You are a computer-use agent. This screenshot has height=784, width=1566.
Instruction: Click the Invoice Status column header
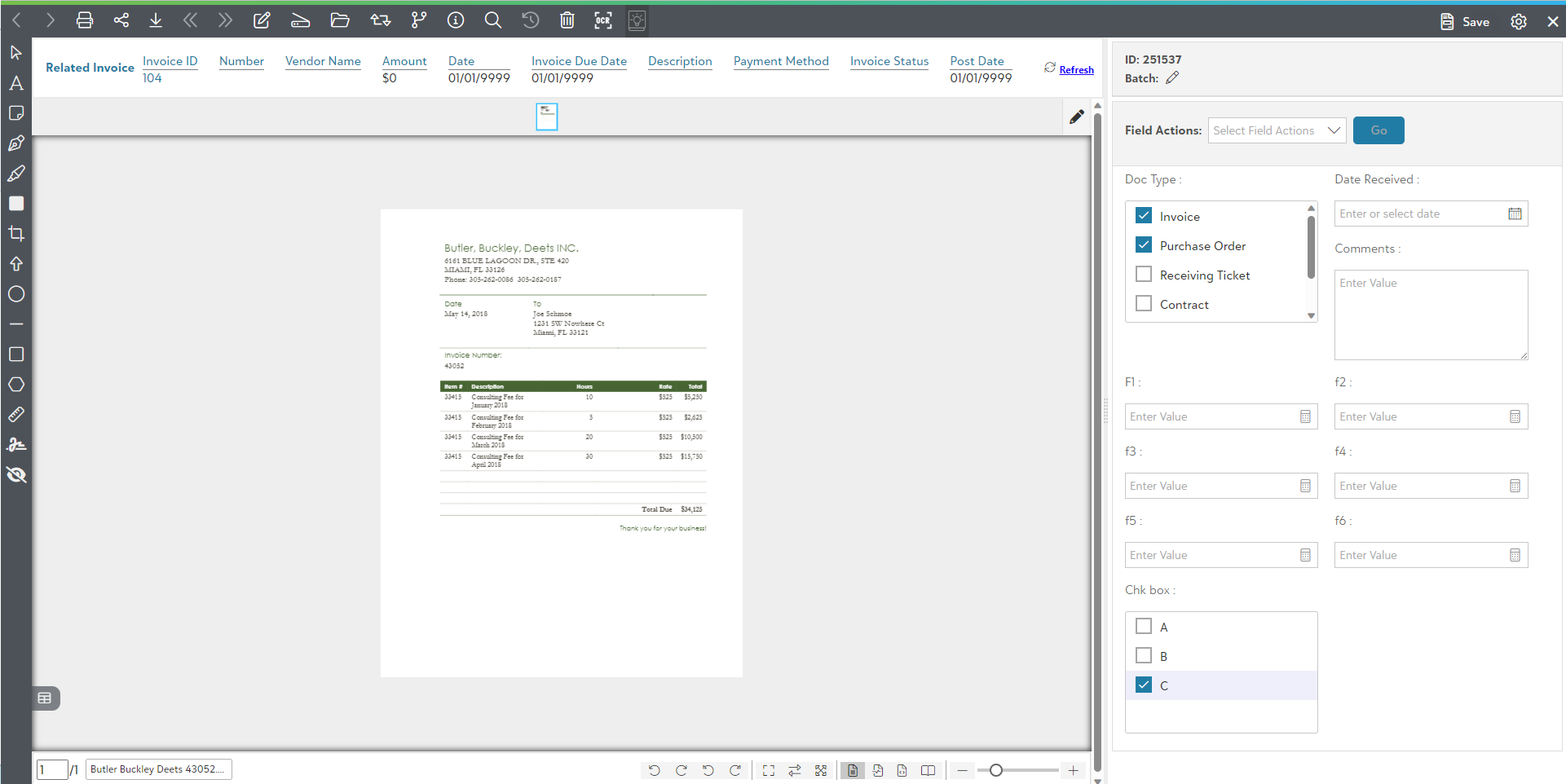[889, 61]
